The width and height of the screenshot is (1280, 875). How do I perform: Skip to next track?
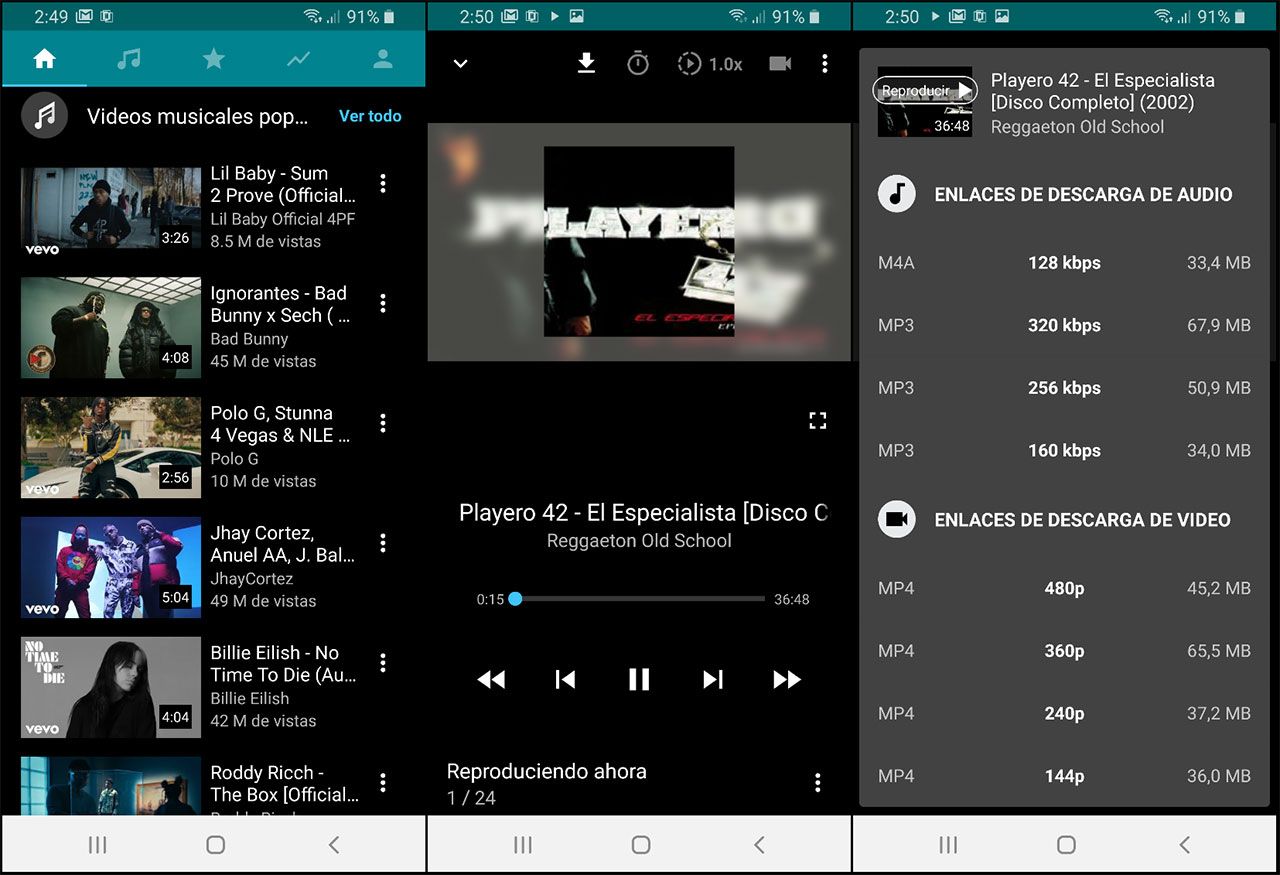click(x=713, y=680)
